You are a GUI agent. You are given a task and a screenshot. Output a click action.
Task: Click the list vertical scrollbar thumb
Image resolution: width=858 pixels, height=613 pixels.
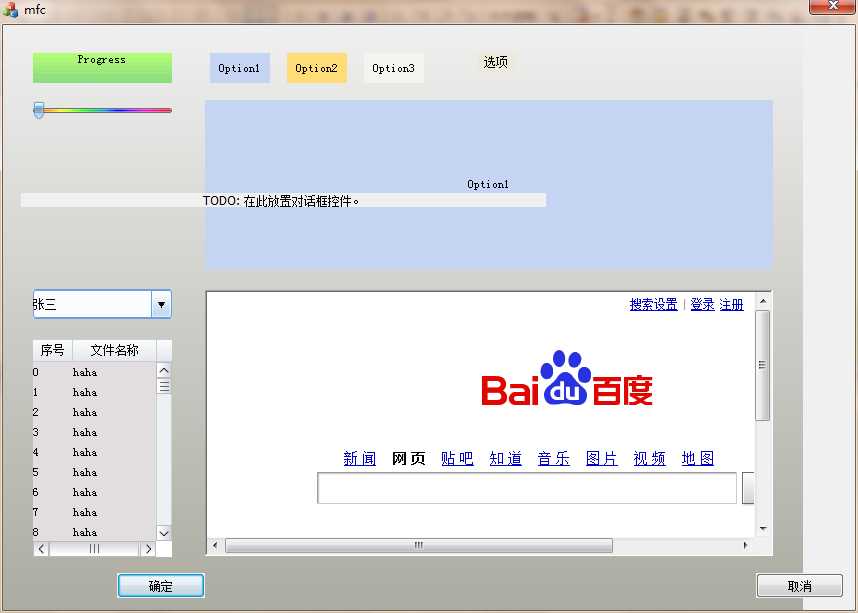(164, 386)
